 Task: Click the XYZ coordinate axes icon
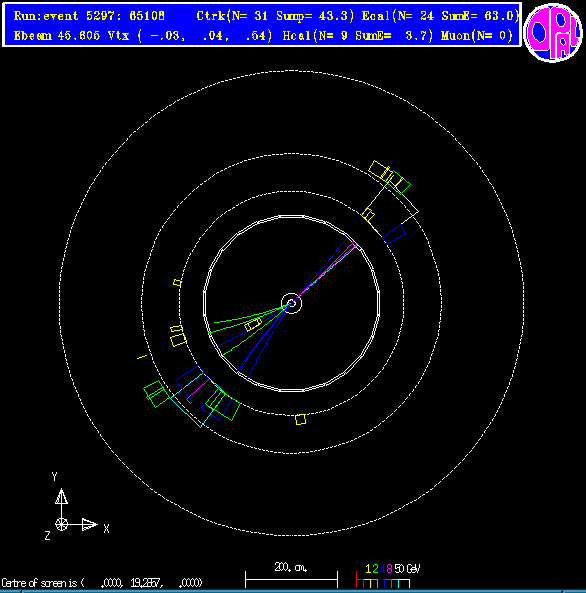point(76,507)
